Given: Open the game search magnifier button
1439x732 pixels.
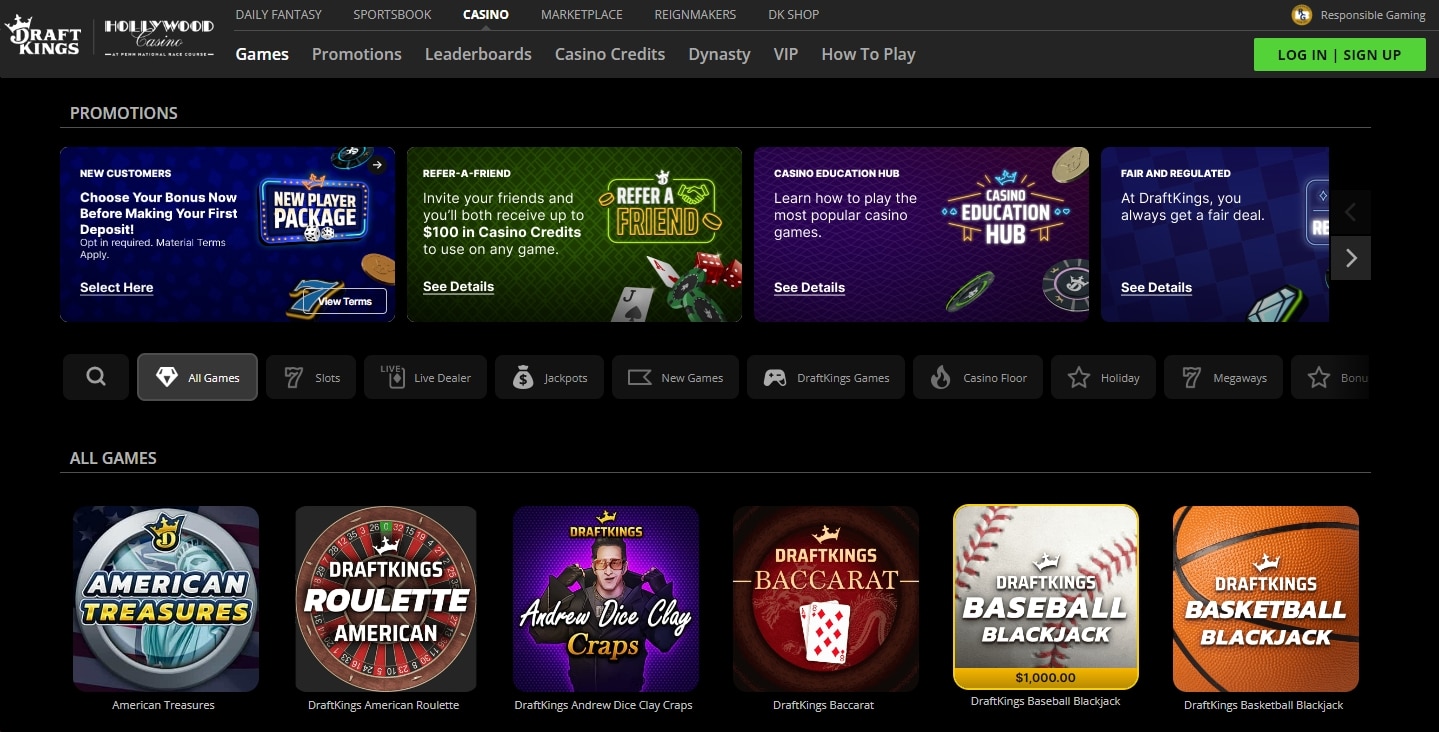Looking at the screenshot, I should tap(96, 377).
